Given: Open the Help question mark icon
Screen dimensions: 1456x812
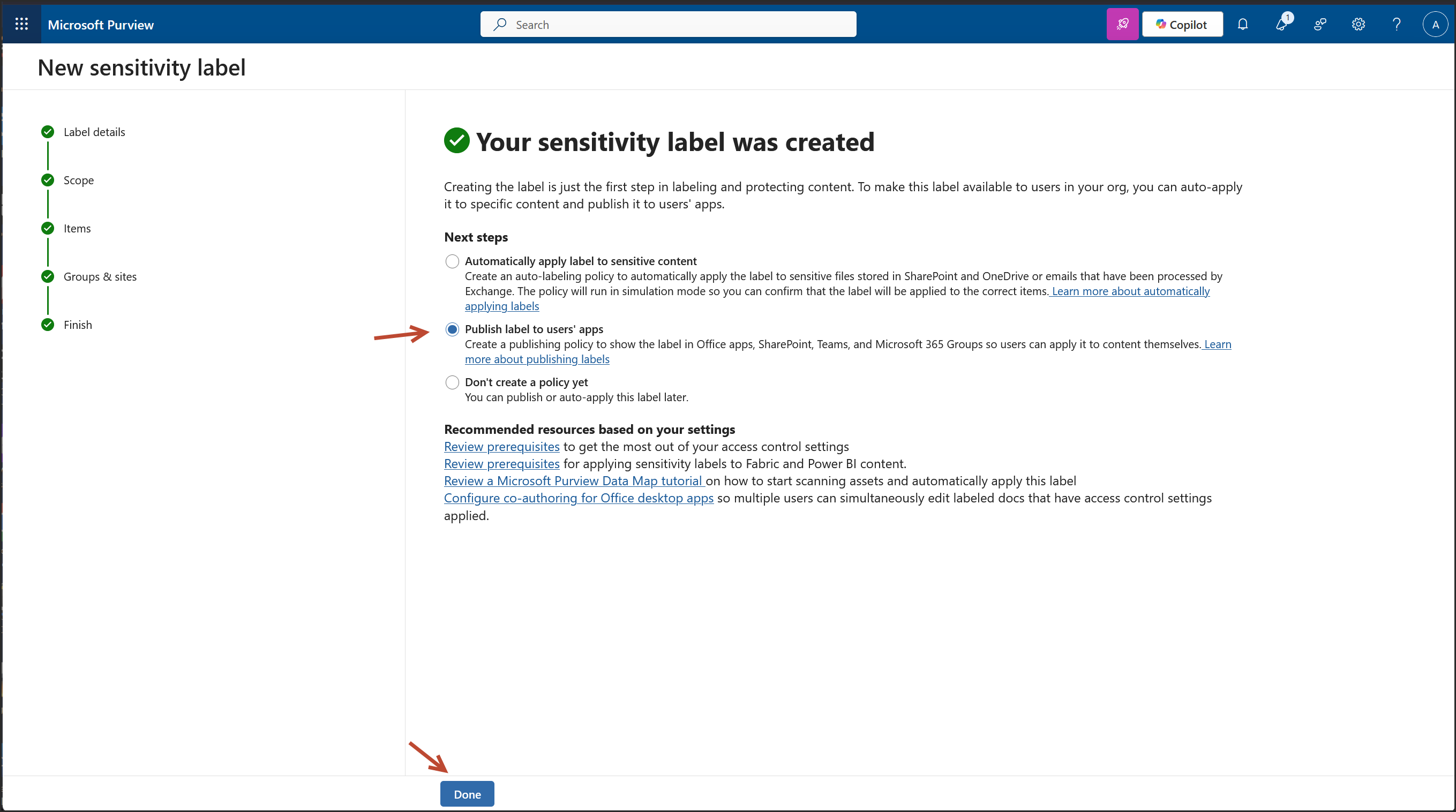Looking at the screenshot, I should click(1397, 24).
